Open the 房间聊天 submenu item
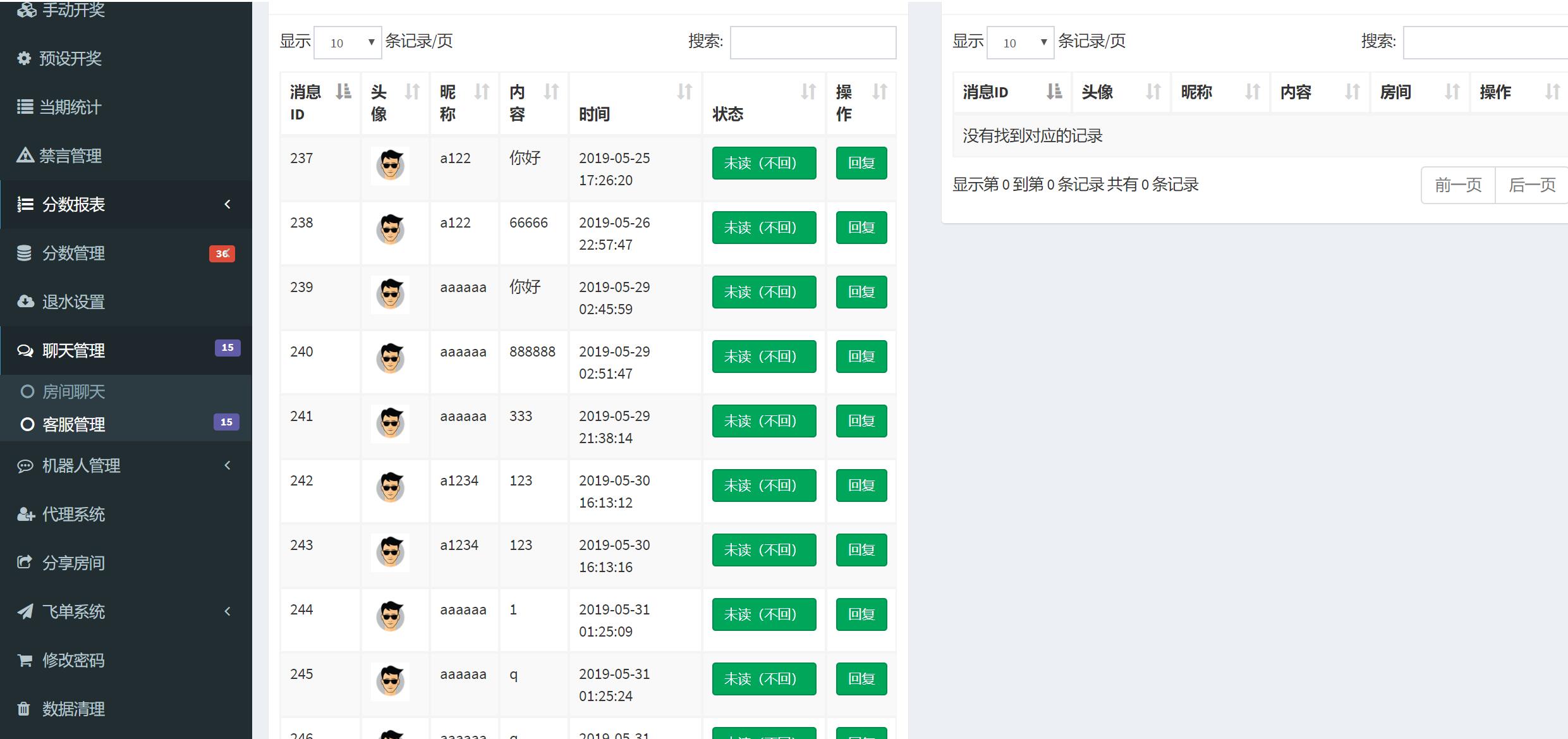This screenshot has width=1568, height=739. (73, 392)
